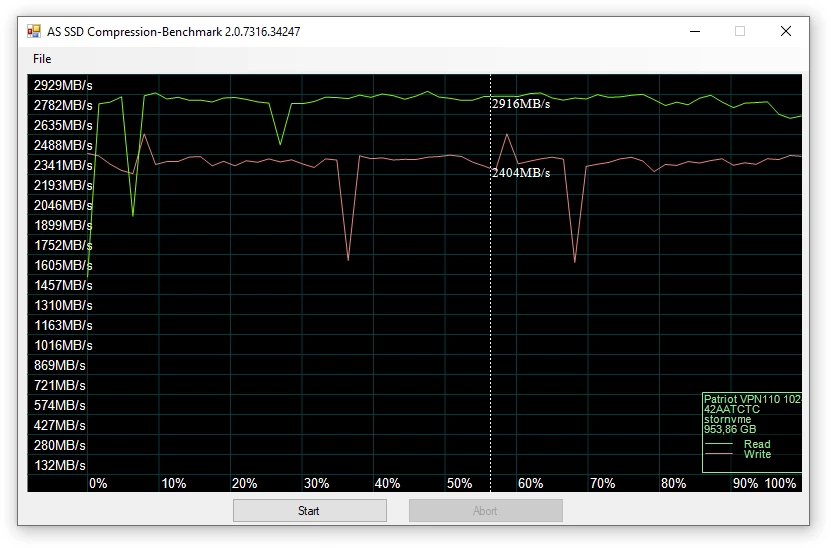Select the 1457MB/s axis label

tap(63, 285)
